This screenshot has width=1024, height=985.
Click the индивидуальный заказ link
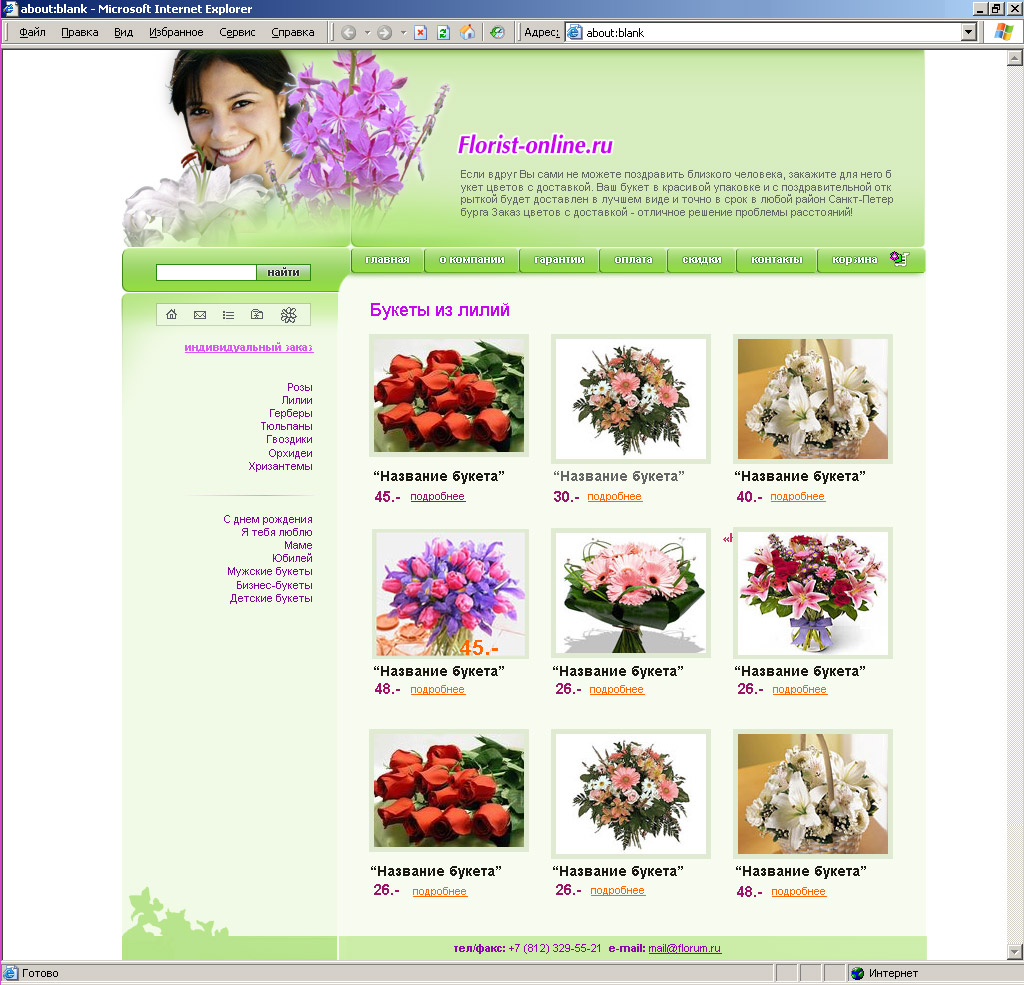click(x=249, y=347)
